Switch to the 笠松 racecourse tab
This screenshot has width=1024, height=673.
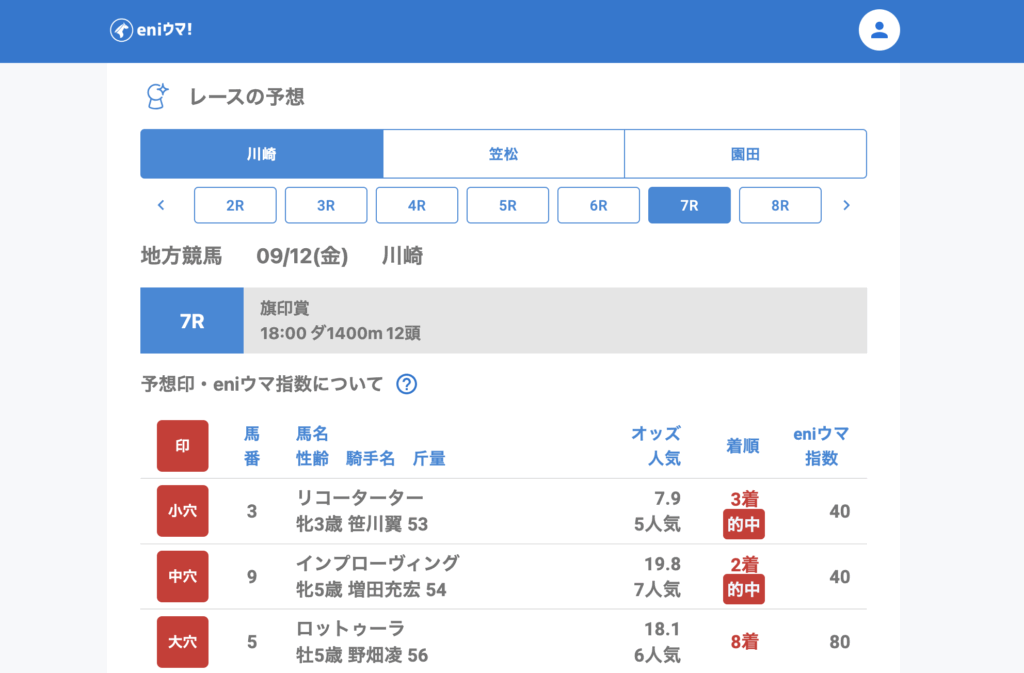click(503, 154)
